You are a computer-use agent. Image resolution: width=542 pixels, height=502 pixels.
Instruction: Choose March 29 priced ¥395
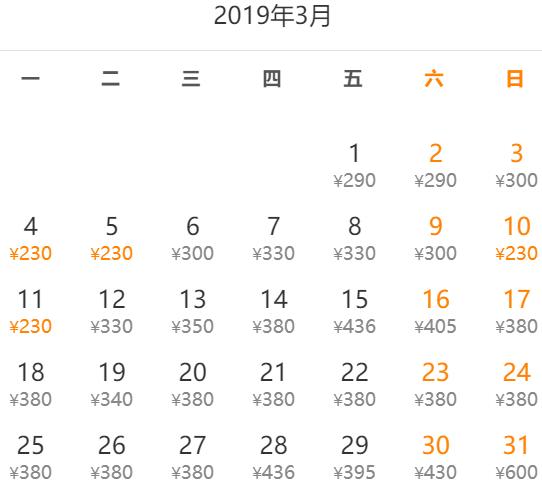click(354, 458)
